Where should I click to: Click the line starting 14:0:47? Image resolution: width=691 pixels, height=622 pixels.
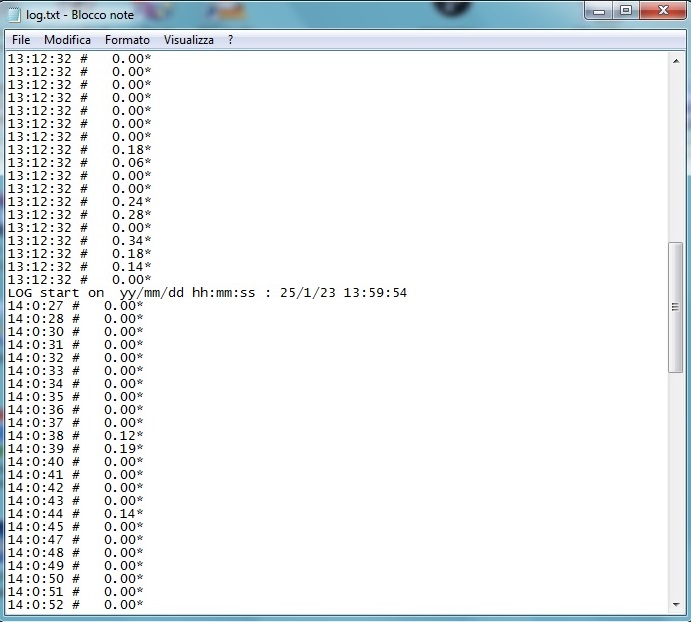pos(75,540)
